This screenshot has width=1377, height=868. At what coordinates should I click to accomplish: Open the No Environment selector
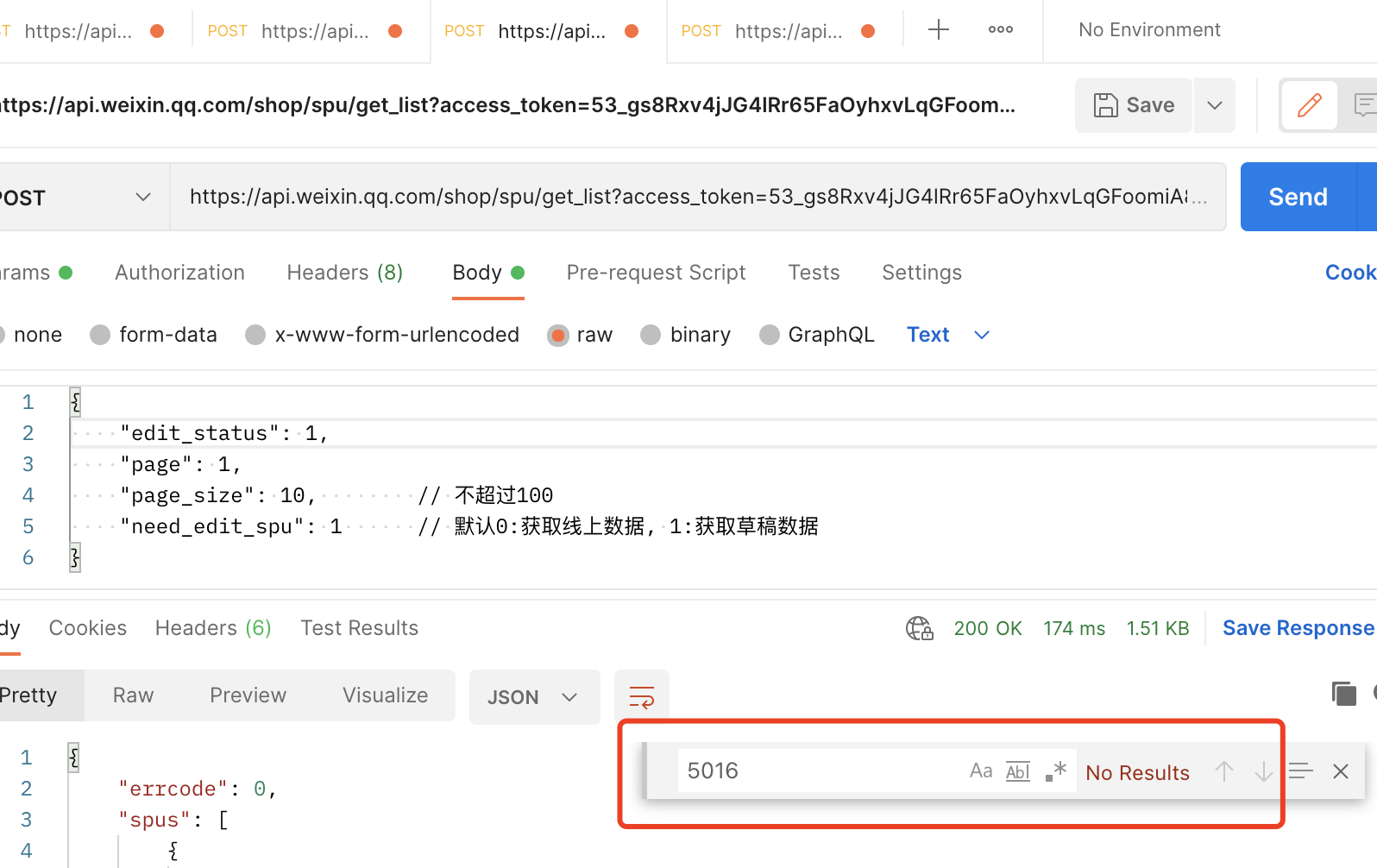point(1149,30)
